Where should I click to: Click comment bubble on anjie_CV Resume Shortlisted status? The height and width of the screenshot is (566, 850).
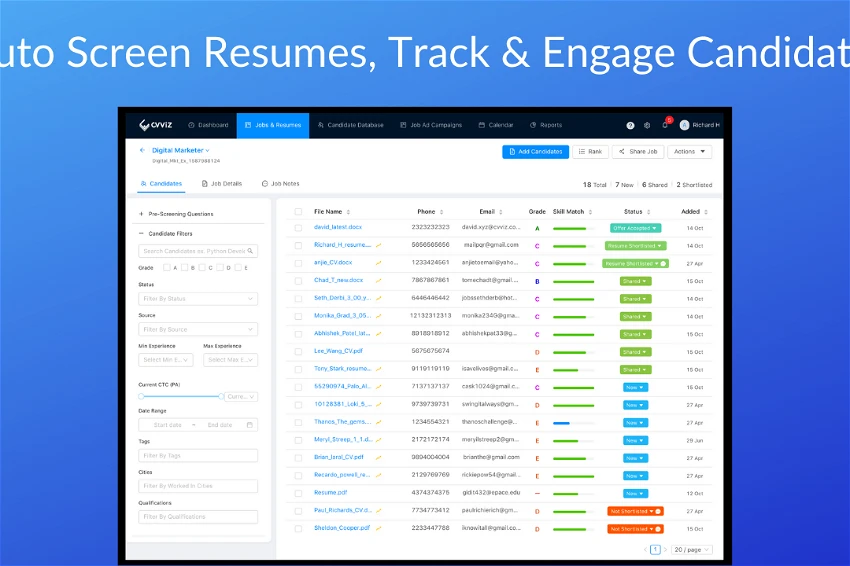click(663, 263)
